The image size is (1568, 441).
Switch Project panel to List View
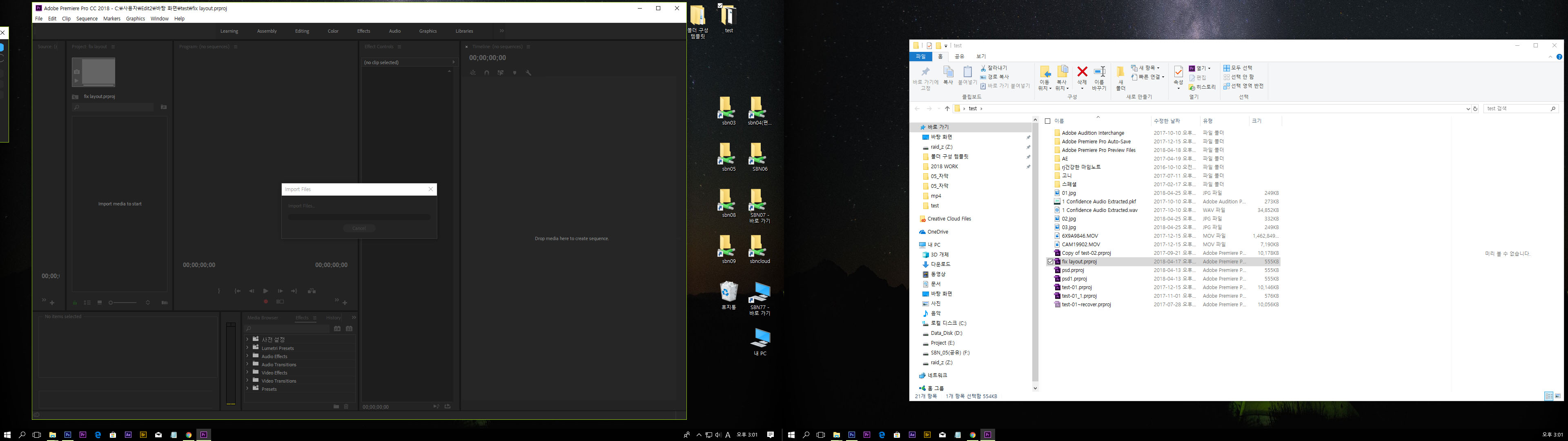[87, 303]
